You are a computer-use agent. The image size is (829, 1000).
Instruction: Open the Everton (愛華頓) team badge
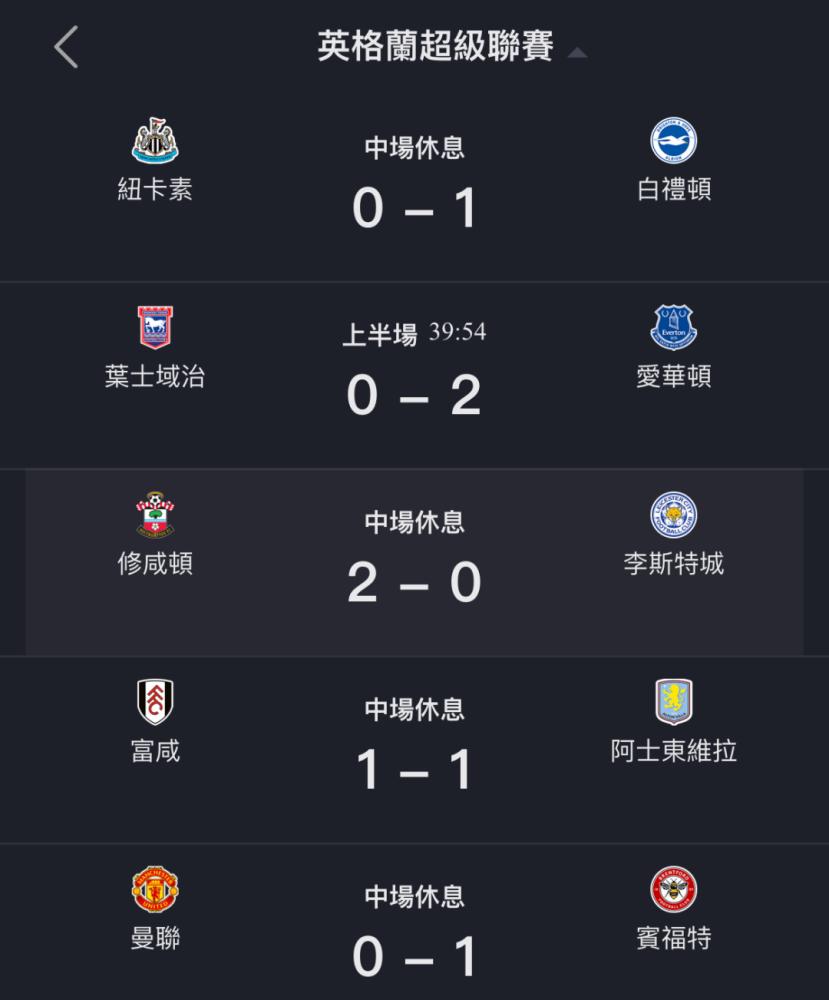coord(673,327)
